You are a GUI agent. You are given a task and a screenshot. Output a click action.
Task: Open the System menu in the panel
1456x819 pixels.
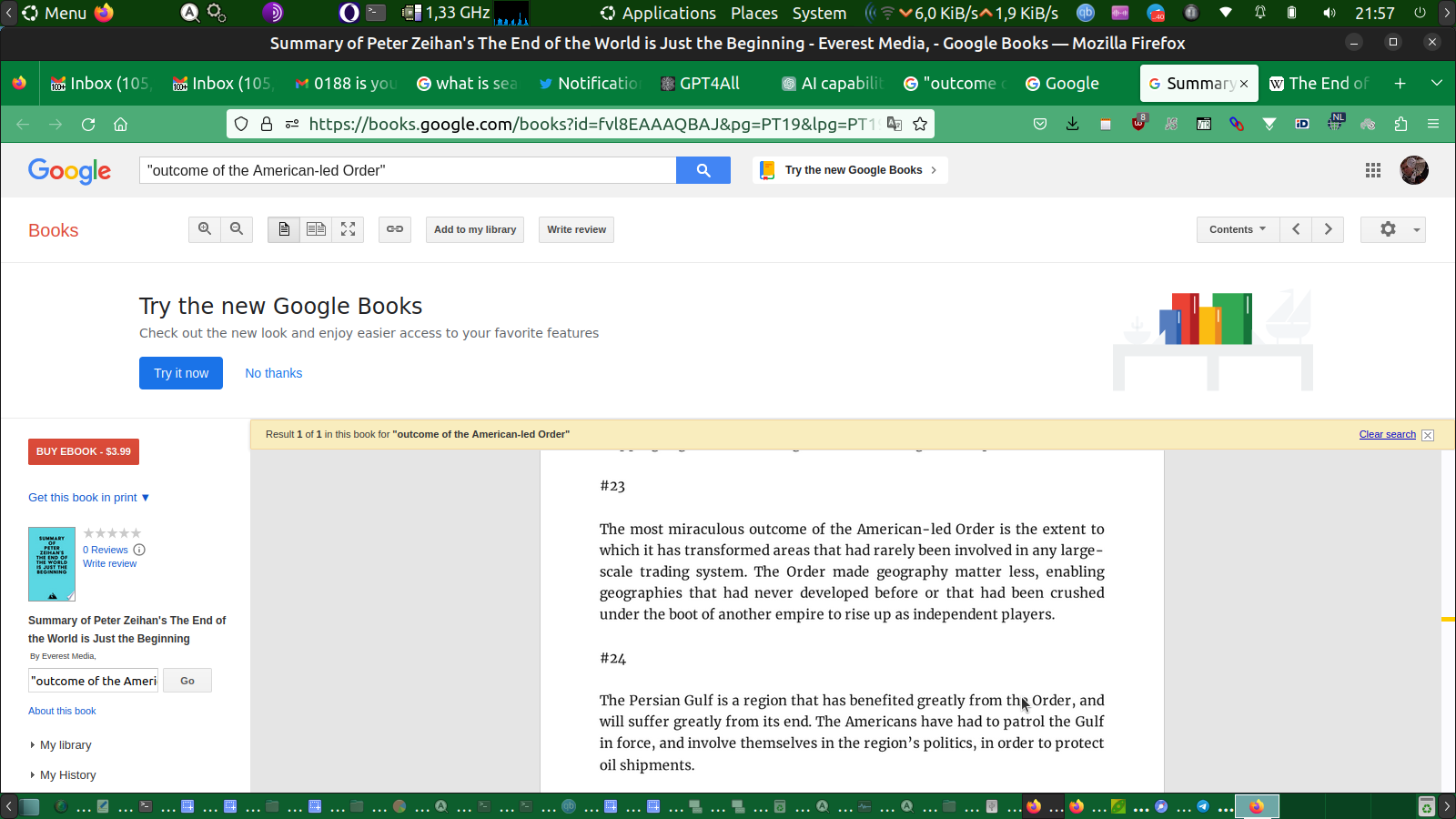[819, 13]
